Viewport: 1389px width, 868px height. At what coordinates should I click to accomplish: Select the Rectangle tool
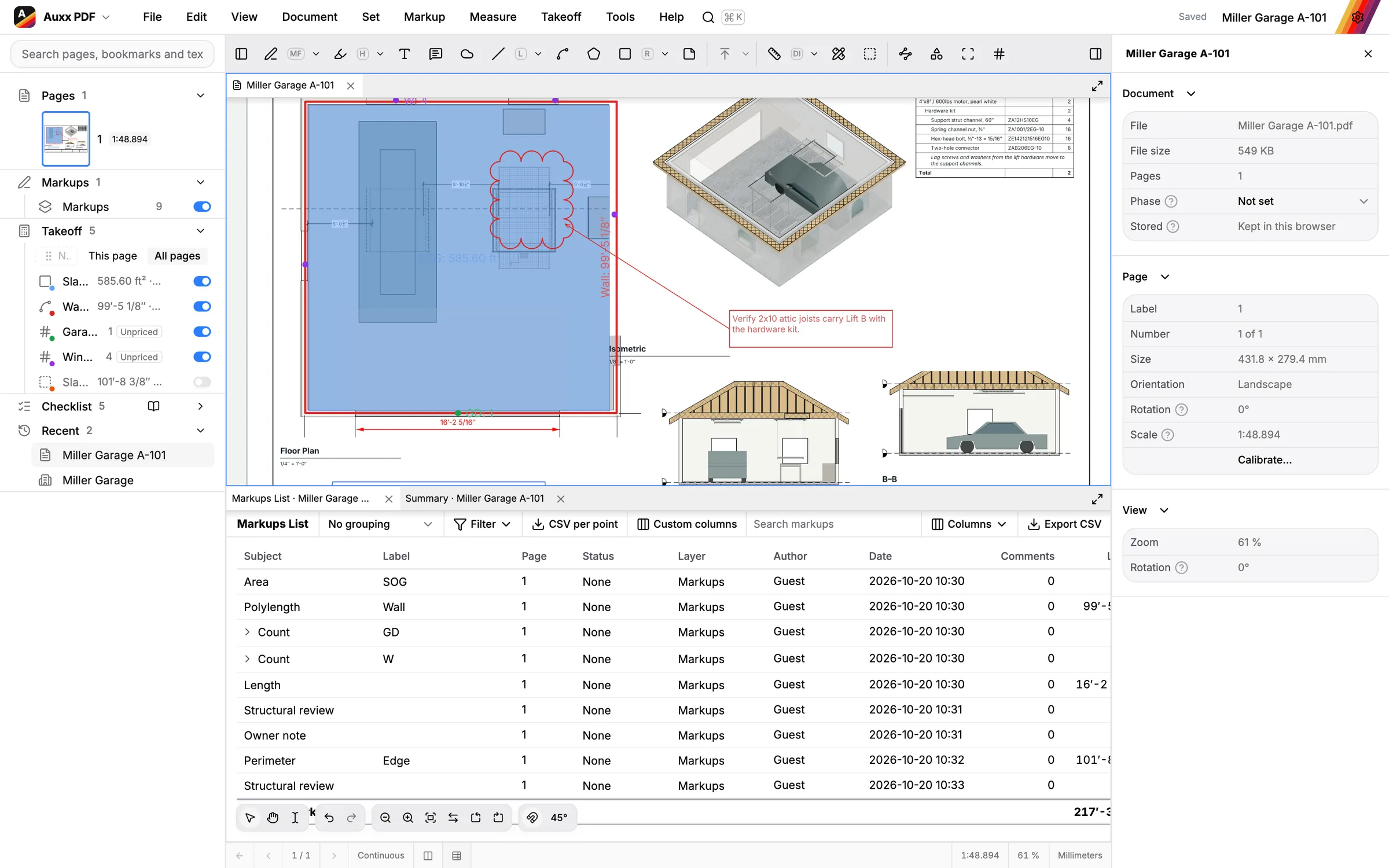click(625, 54)
